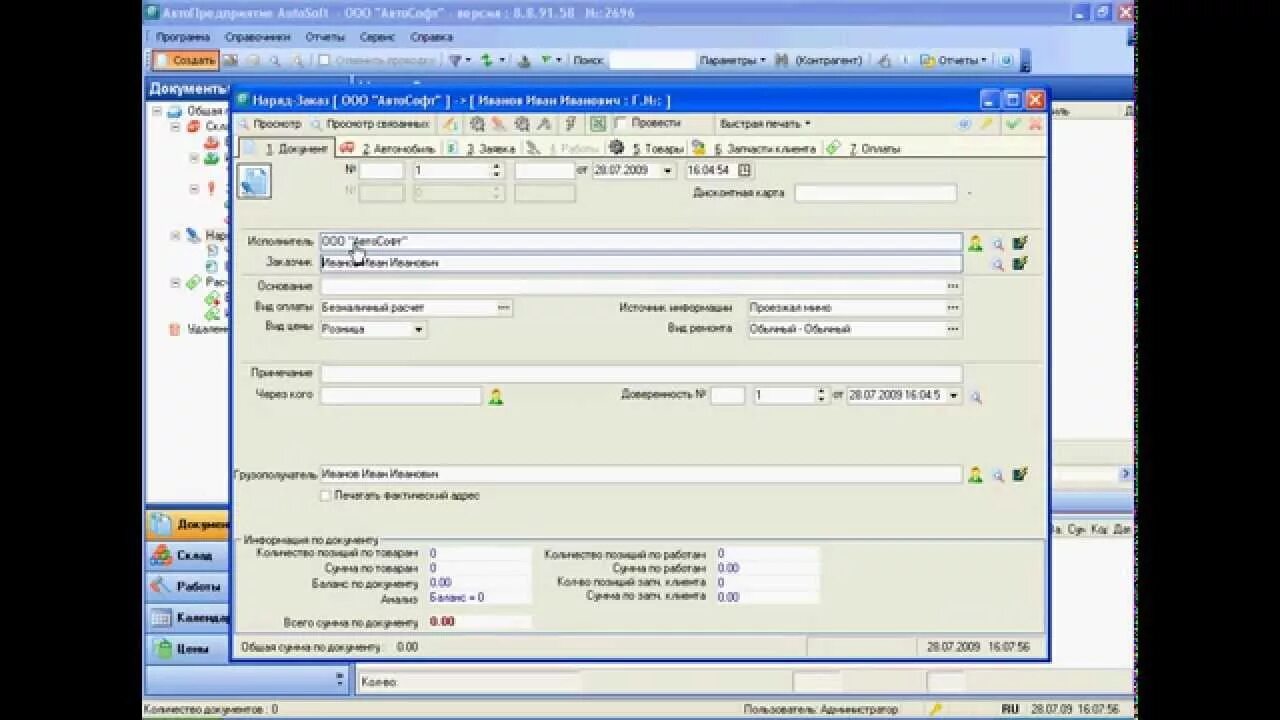Click the ellipsis button of Источник информации field
Screen dimensions: 1280x720
click(x=953, y=308)
